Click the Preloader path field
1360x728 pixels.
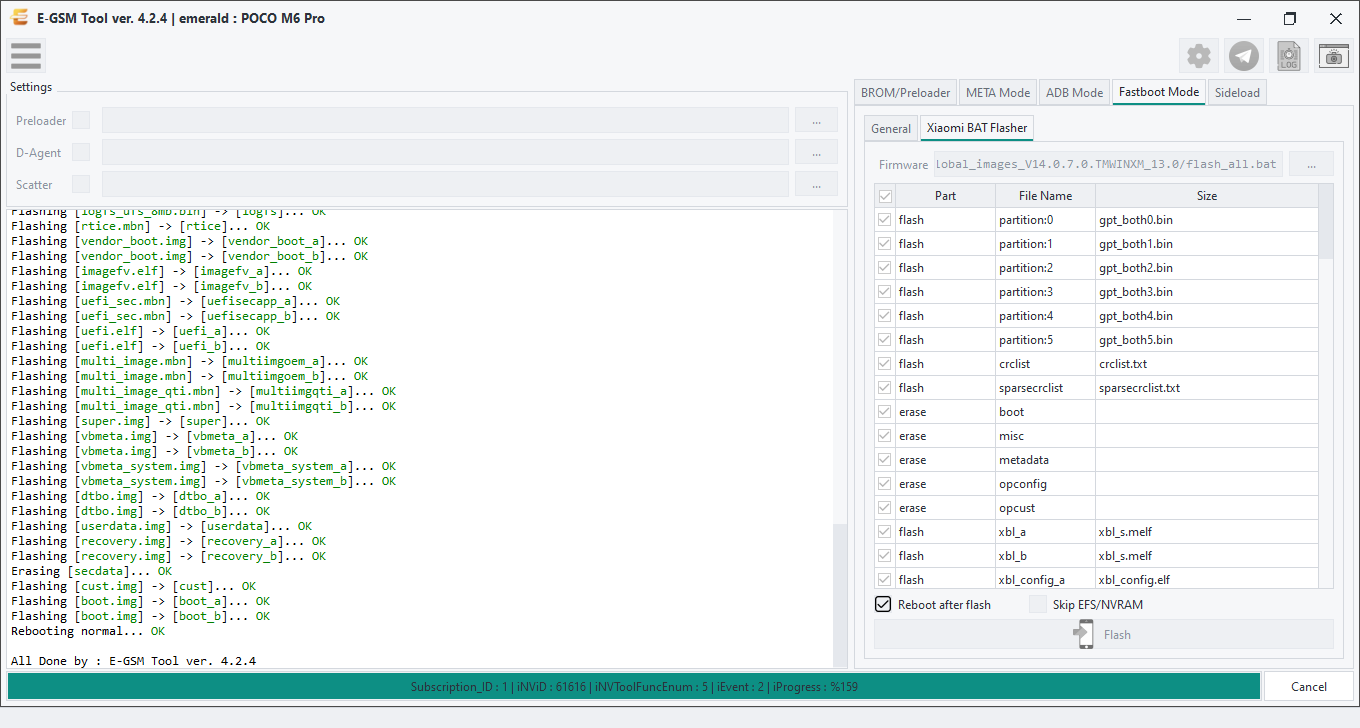445,120
